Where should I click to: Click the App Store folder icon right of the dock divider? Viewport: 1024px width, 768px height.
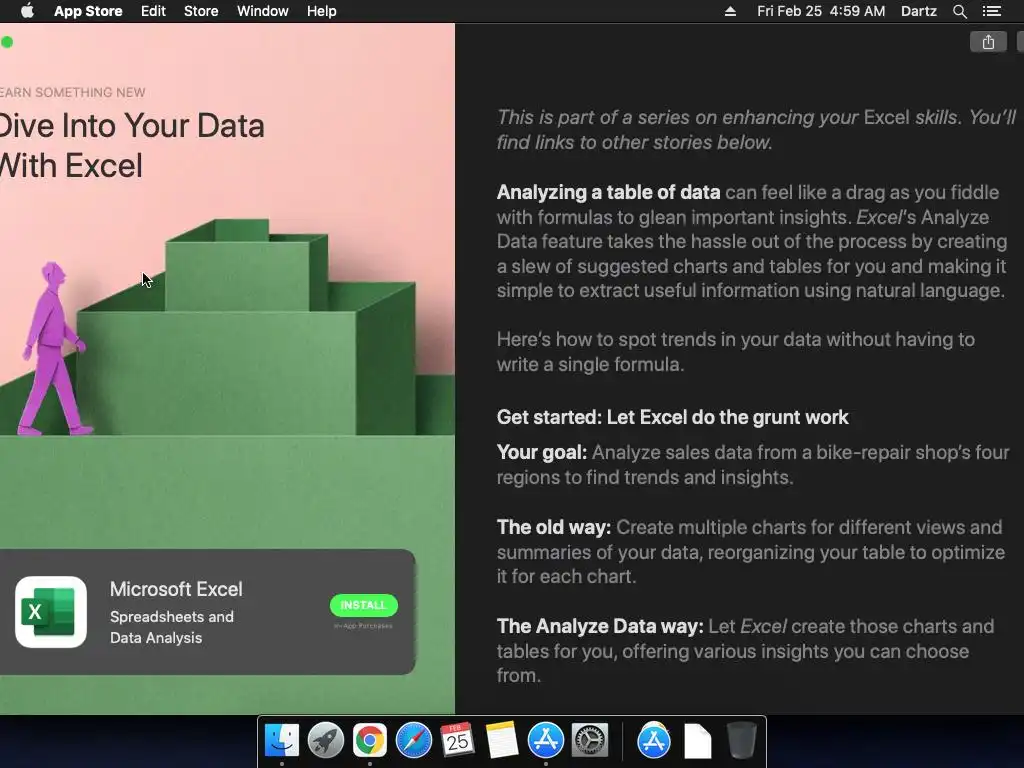654,740
